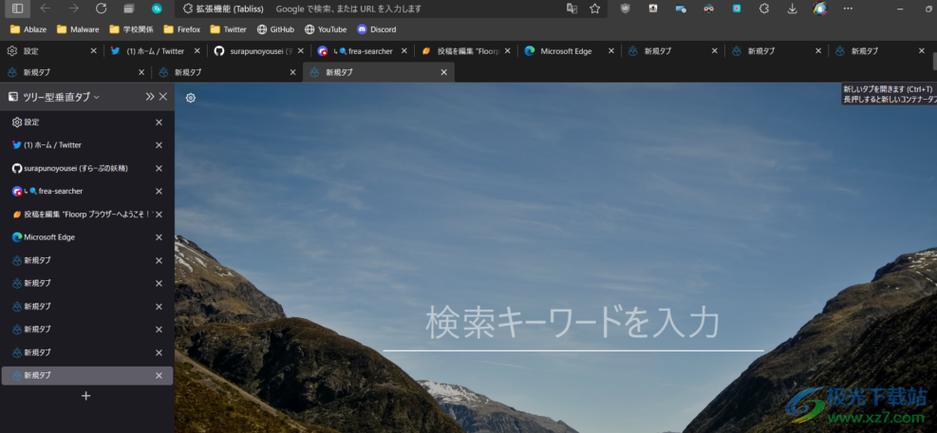Close the Twitter tab in the sidebar
The image size is (937, 433).
159,145
